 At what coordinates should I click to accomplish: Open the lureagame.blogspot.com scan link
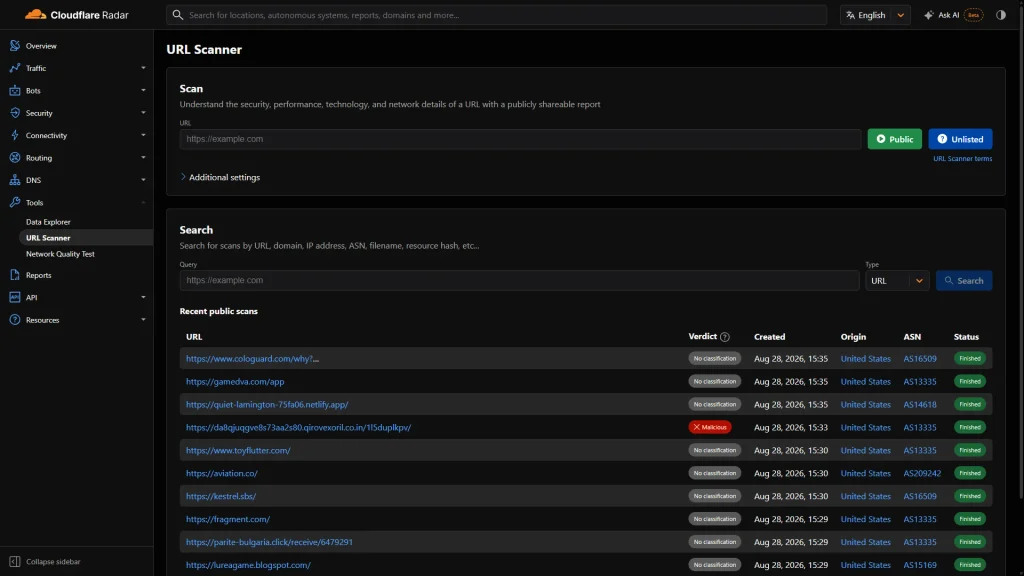(248, 565)
